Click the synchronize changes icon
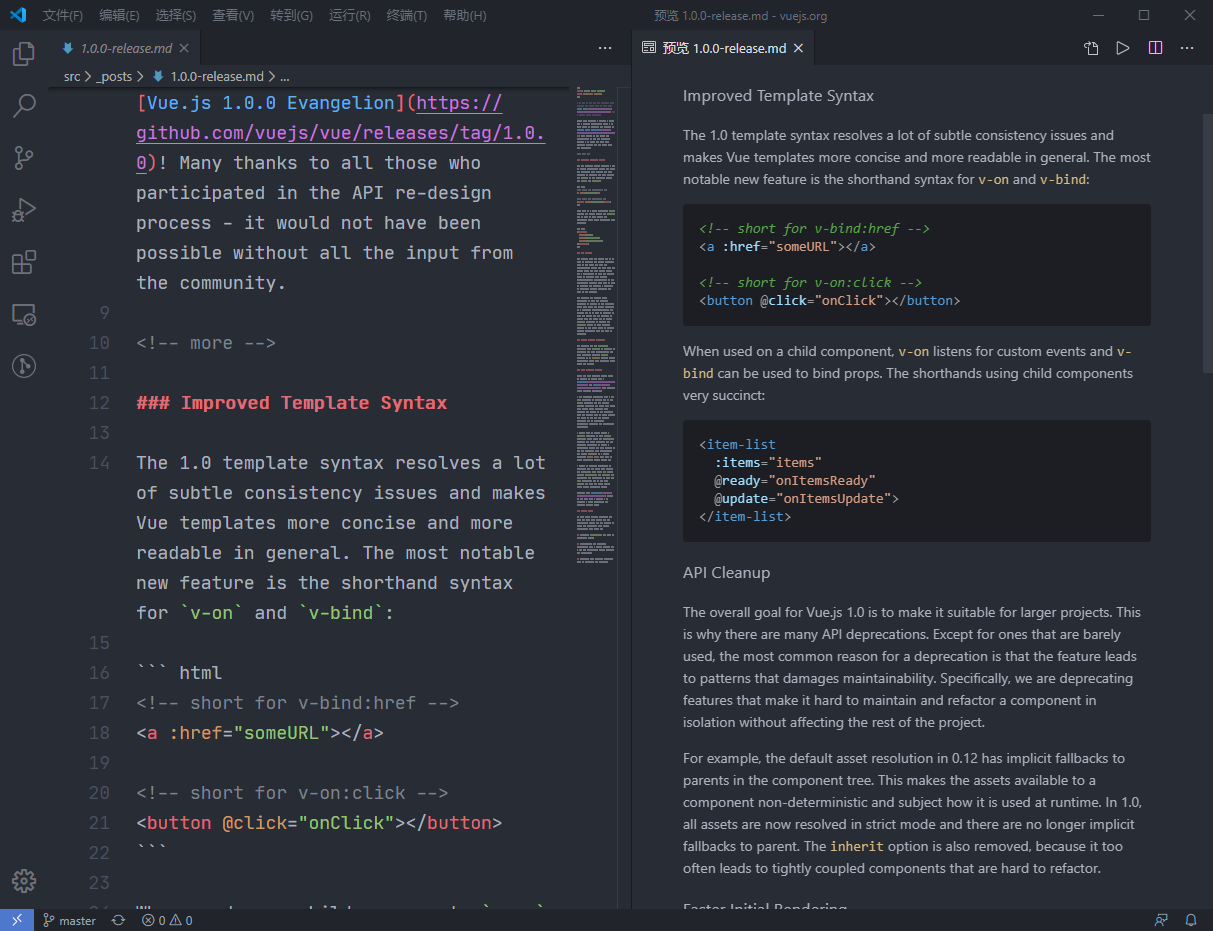Screen dimensions: 1213x931 118,920
